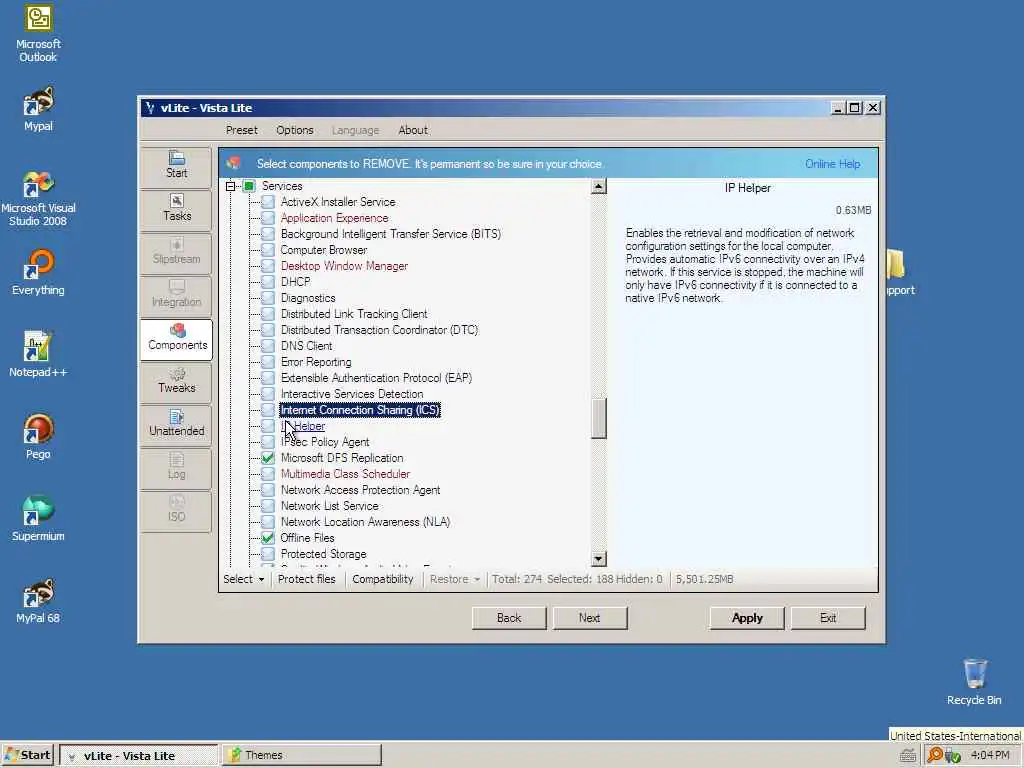Open the Recycle Bin

[974, 682]
